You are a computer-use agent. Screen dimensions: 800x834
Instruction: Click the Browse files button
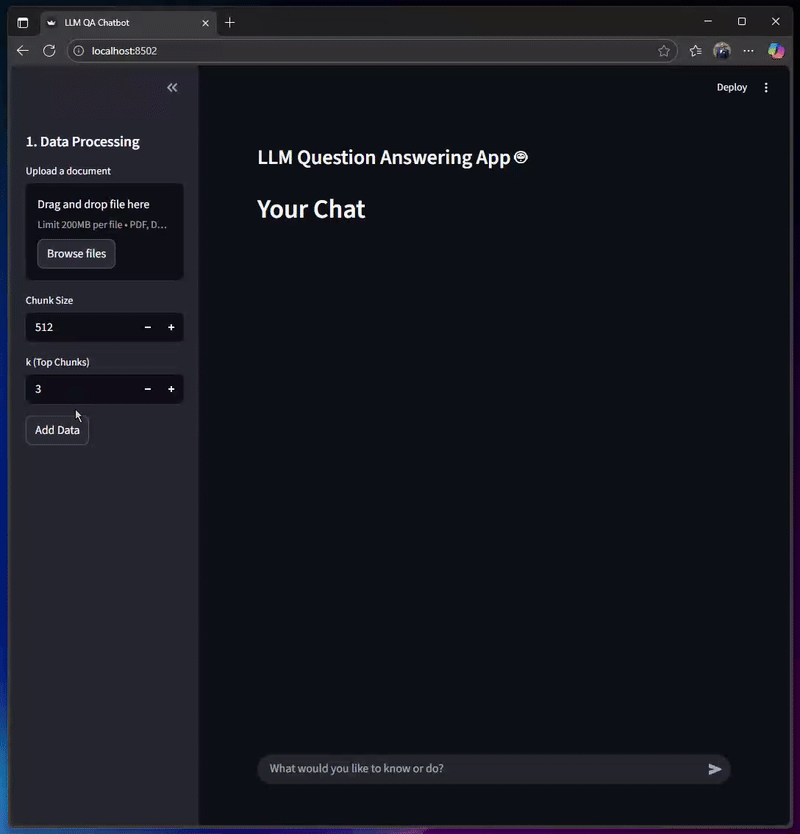(76, 254)
